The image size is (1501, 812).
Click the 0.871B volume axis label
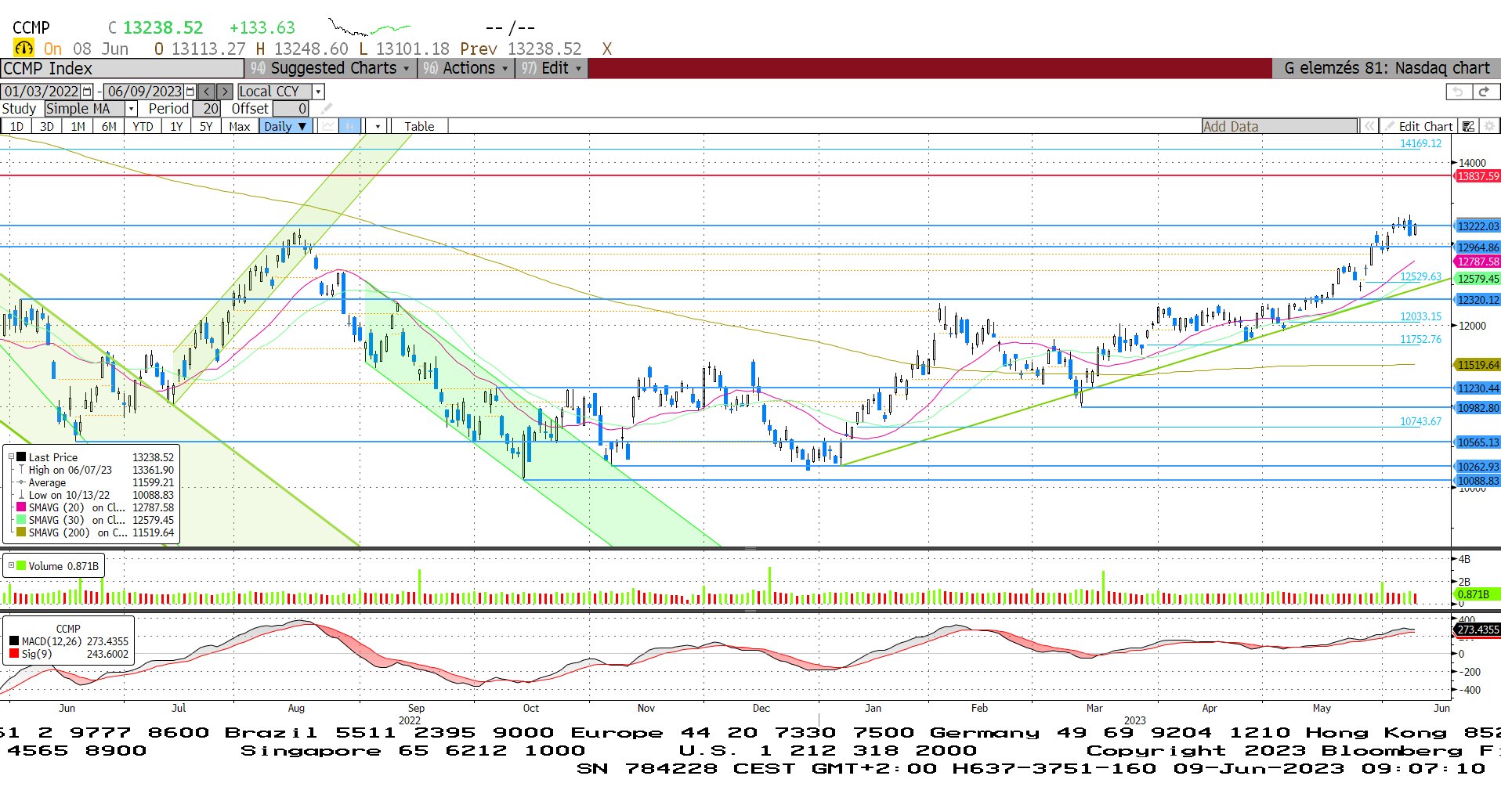tap(1477, 594)
